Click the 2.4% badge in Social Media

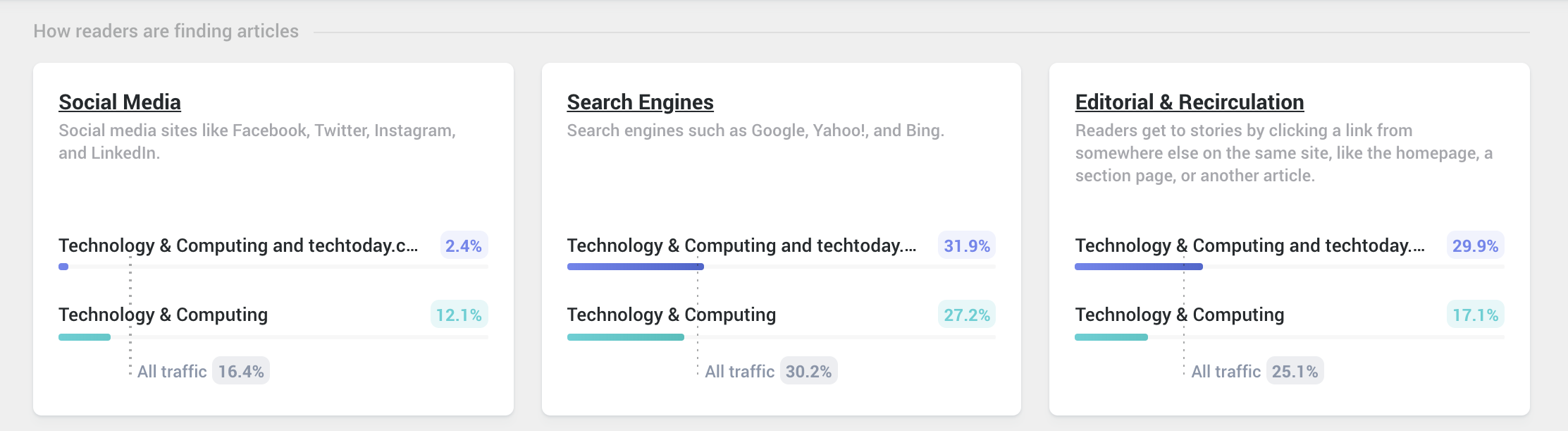coord(464,245)
